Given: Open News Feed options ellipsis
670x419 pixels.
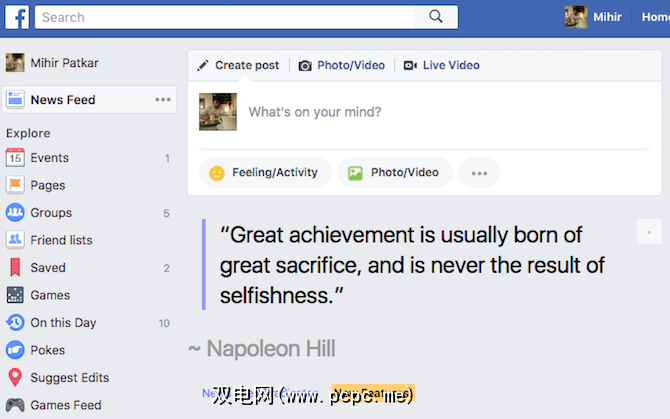Looking at the screenshot, I should tap(163, 100).
